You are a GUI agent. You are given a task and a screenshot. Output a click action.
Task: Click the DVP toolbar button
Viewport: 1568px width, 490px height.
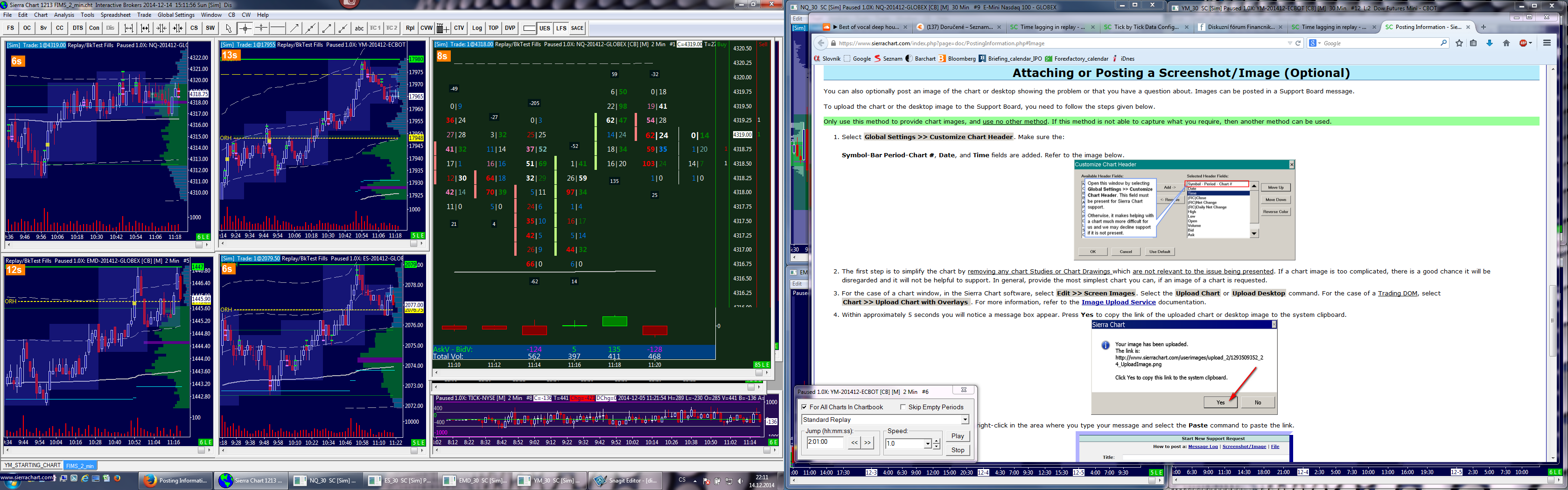pyautogui.click(x=510, y=28)
